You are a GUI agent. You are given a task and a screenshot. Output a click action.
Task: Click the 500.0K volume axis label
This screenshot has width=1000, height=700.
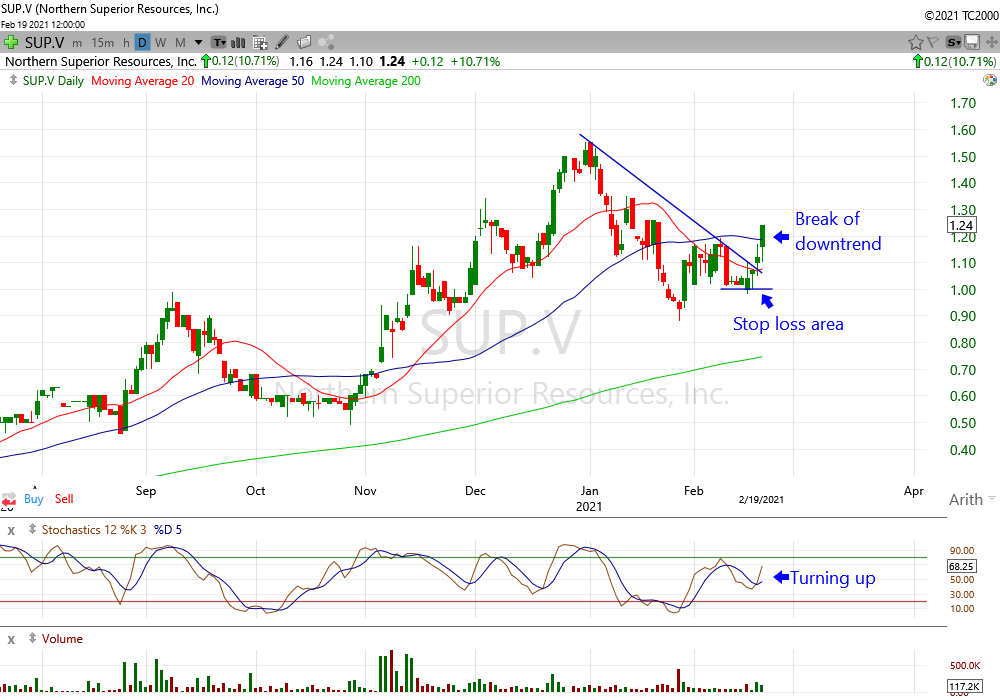(x=965, y=666)
